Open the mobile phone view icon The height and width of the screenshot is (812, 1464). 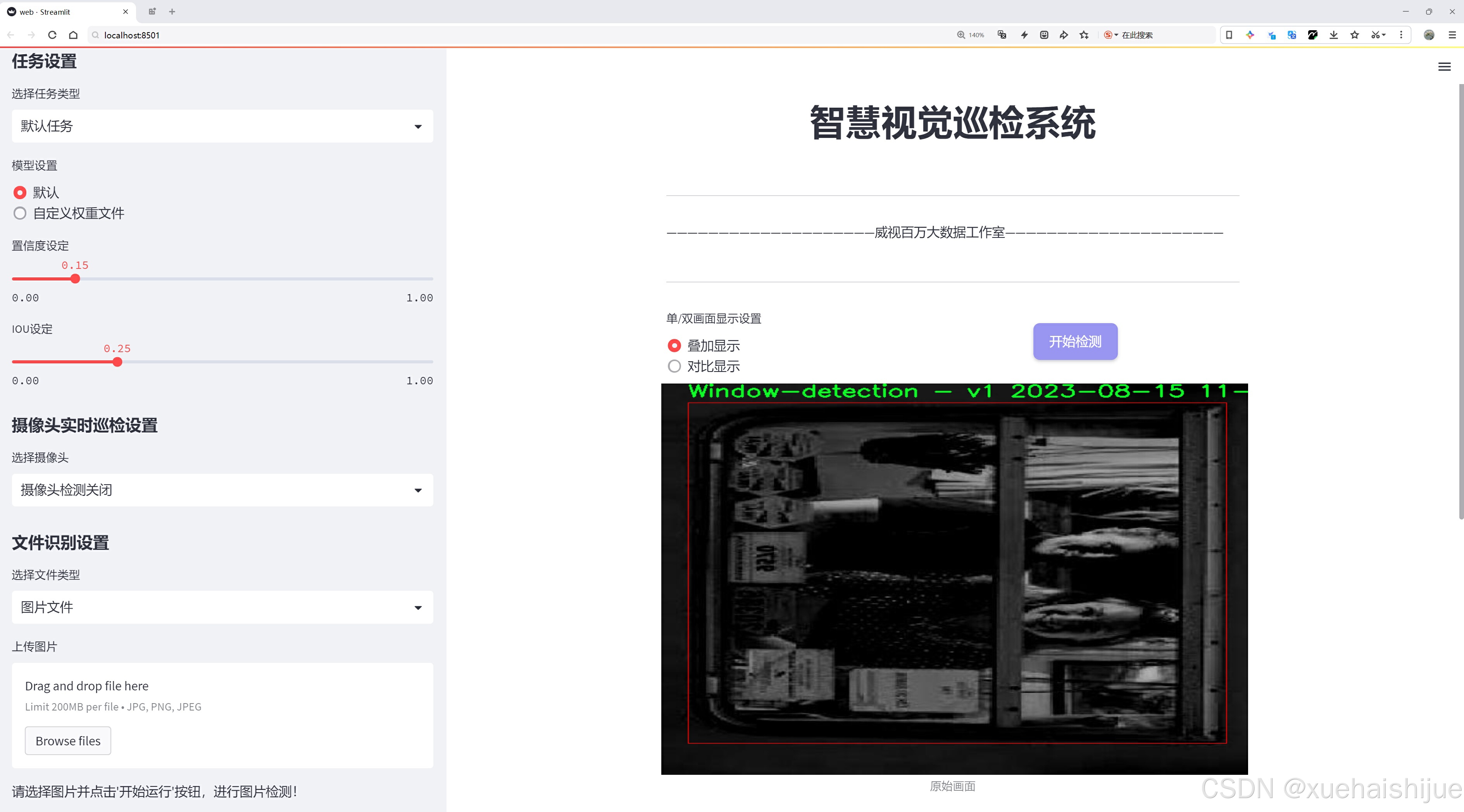1229,35
